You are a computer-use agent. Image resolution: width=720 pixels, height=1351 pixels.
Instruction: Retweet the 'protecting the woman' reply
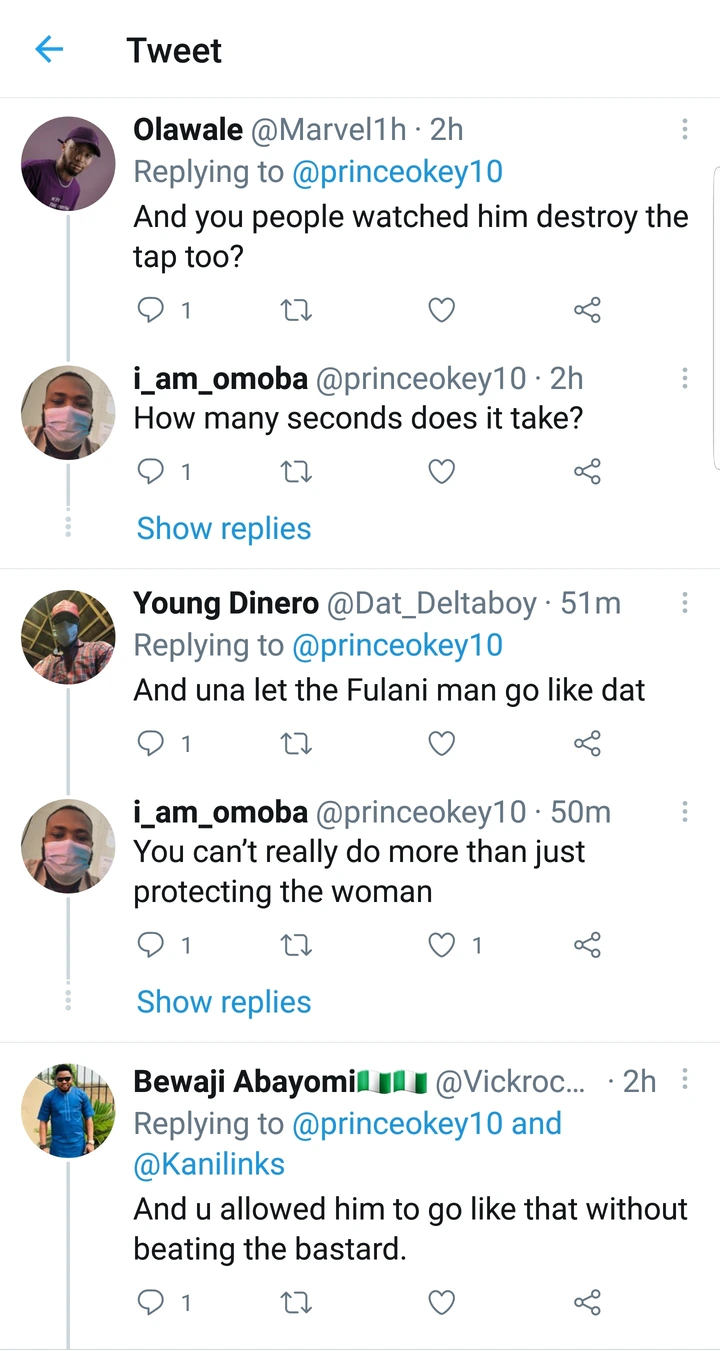pyautogui.click(x=296, y=945)
